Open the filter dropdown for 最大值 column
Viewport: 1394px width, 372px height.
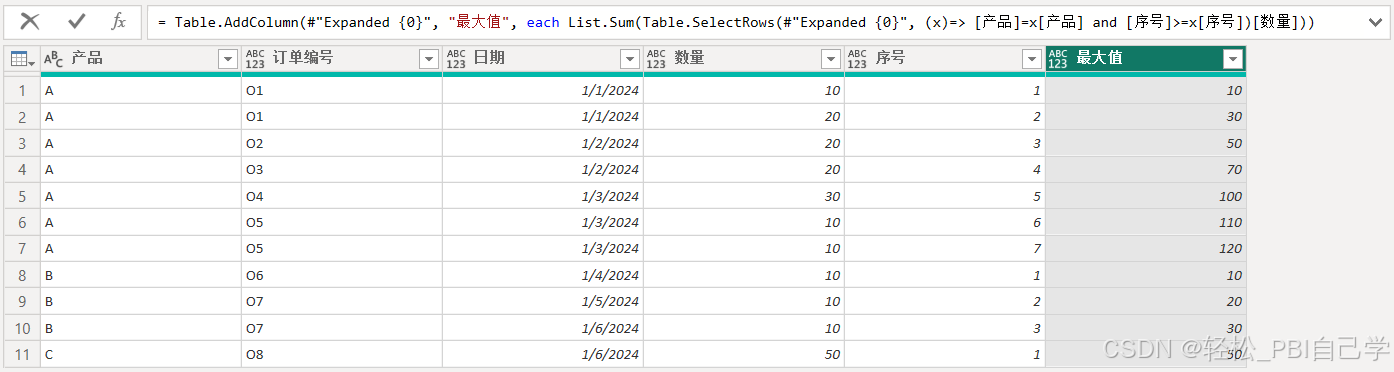1232,60
